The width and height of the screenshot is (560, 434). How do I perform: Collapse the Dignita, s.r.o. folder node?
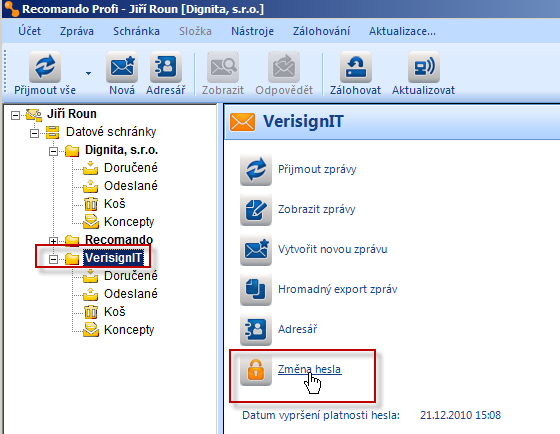pos(53,151)
